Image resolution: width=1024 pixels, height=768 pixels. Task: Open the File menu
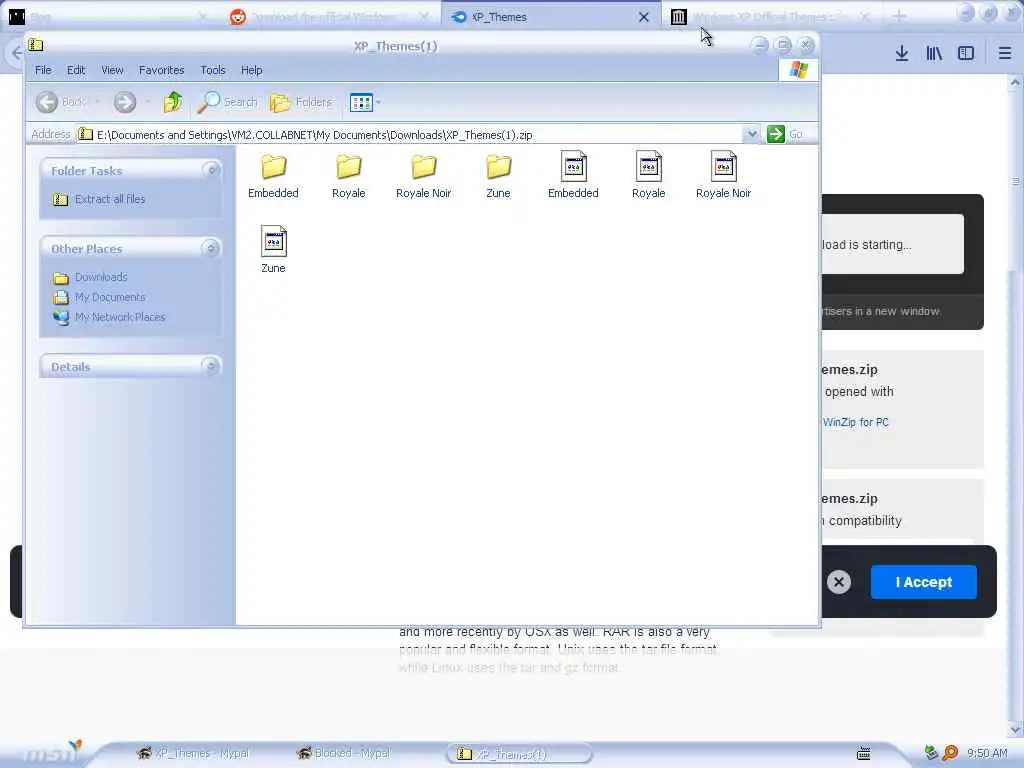pos(43,70)
